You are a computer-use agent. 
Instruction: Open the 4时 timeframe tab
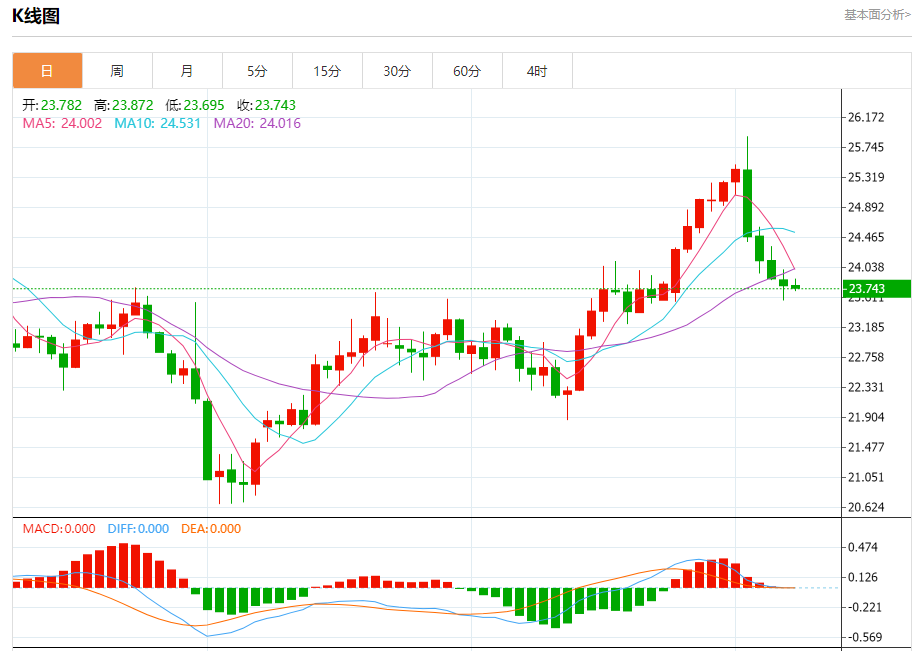pos(537,71)
